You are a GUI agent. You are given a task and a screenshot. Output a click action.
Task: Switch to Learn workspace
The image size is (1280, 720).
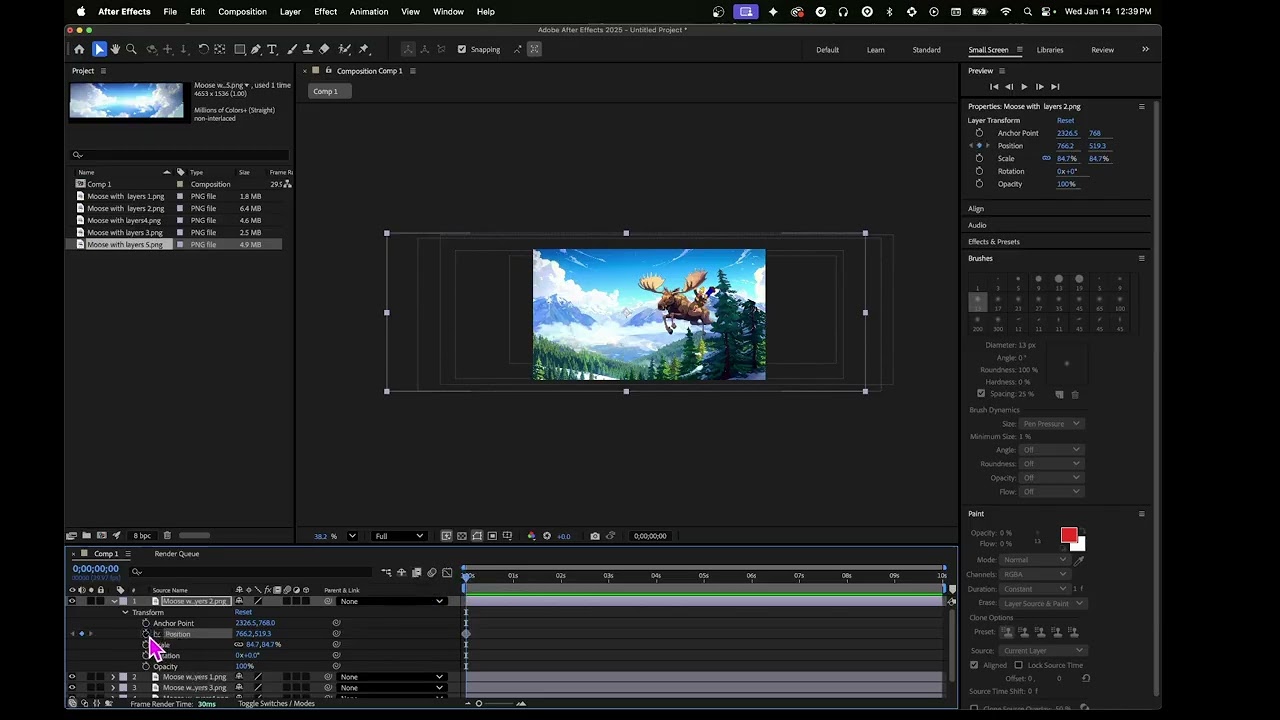[x=875, y=50]
